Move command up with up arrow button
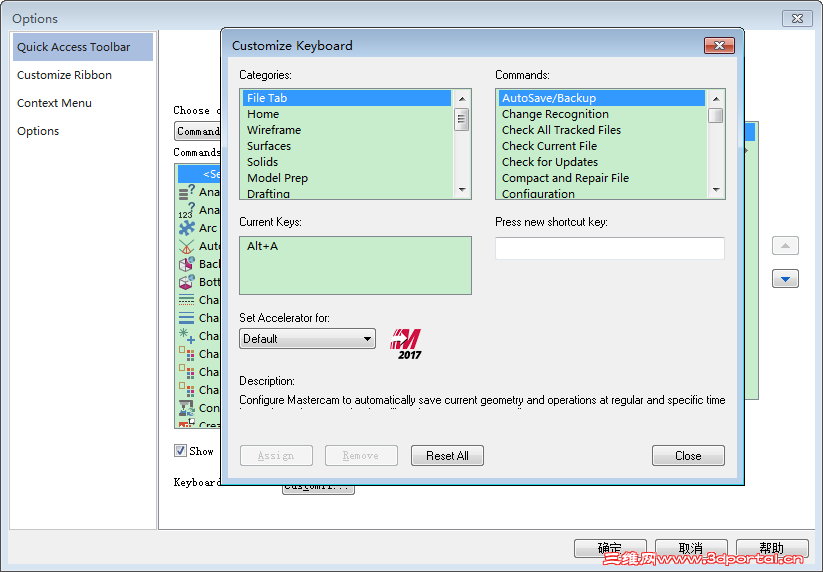823x572 pixels. (x=785, y=246)
